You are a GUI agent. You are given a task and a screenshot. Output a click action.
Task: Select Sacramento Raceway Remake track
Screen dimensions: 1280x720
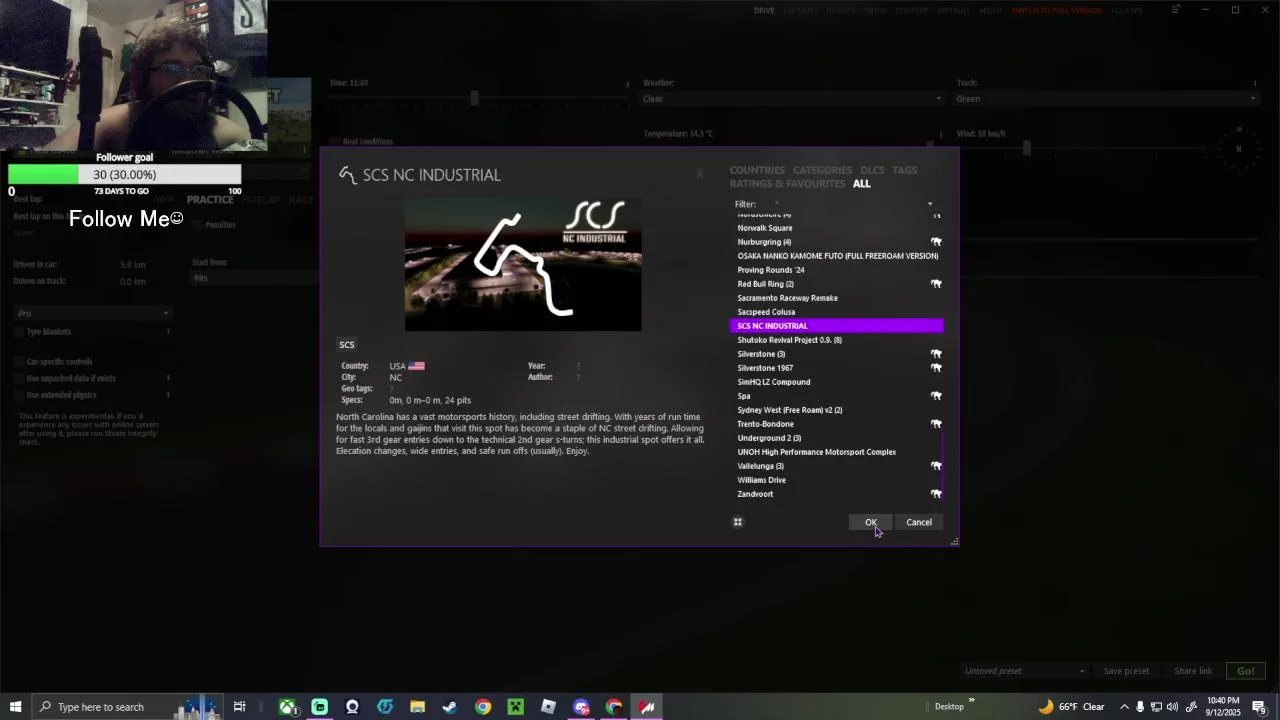[x=788, y=298]
